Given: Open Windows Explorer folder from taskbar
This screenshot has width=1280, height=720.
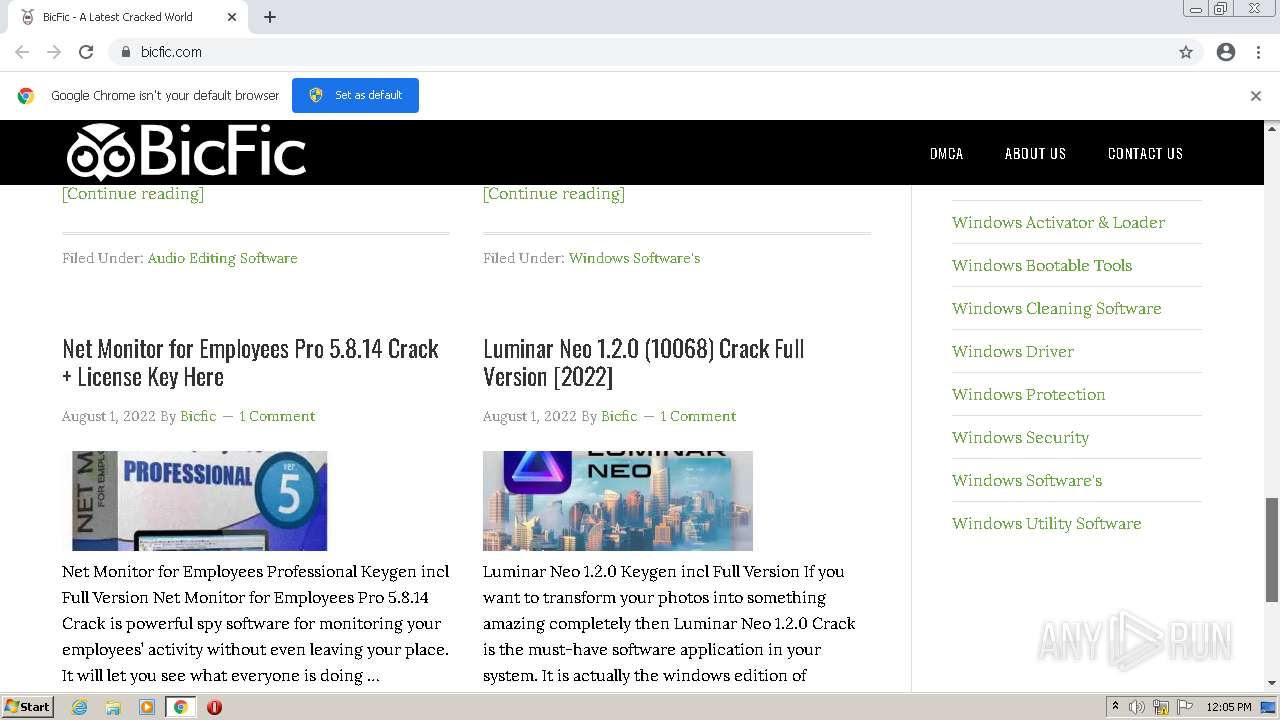Looking at the screenshot, I should click(x=113, y=707).
